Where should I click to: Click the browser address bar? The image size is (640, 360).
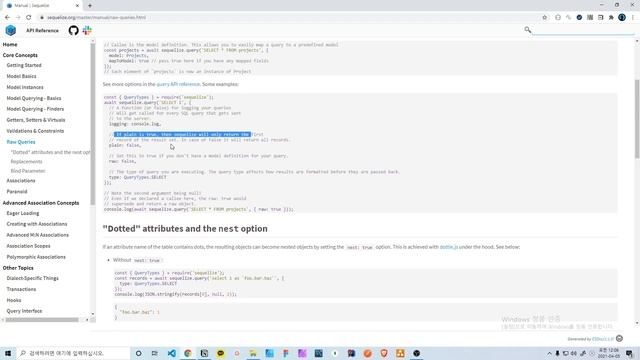(x=290, y=17)
